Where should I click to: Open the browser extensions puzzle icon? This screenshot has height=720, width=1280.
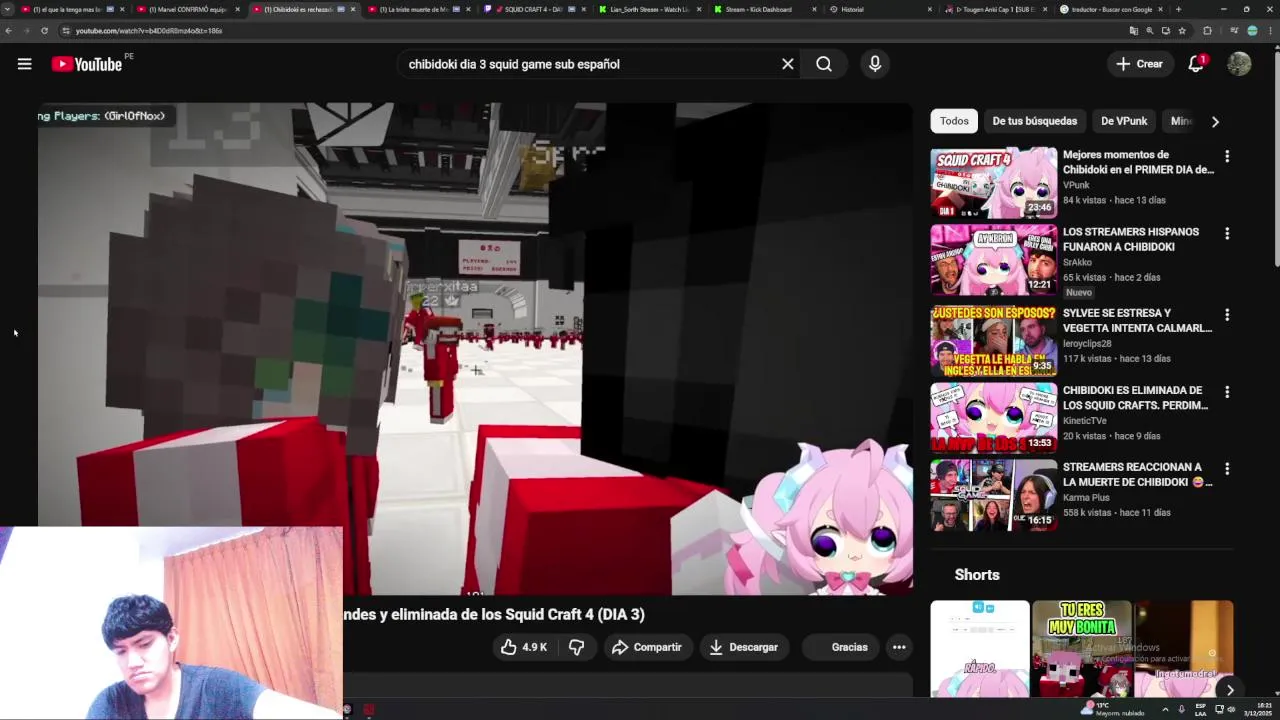[1207, 31]
